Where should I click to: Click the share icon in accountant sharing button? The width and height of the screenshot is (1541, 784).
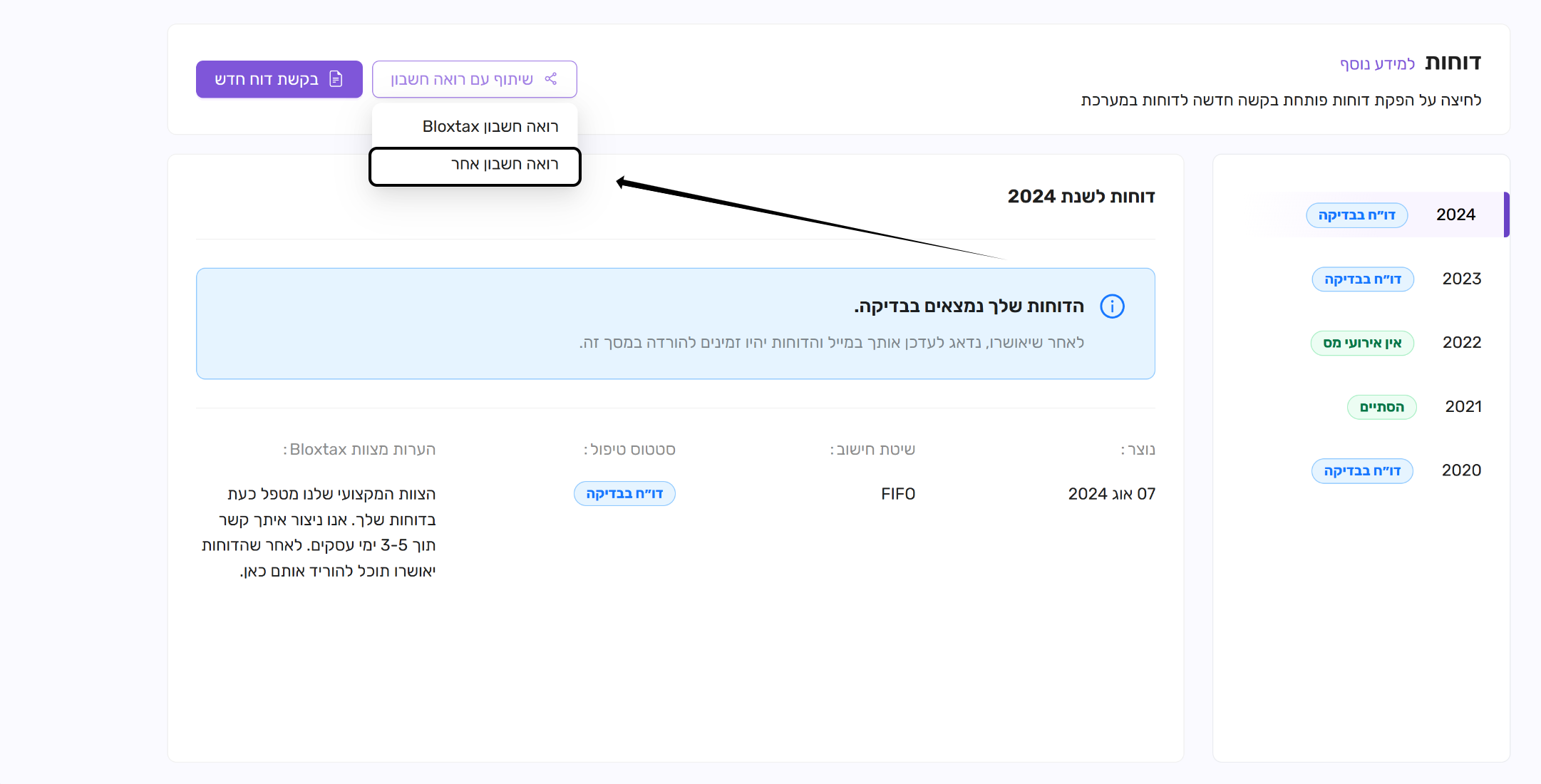click(x=550, y=79)
